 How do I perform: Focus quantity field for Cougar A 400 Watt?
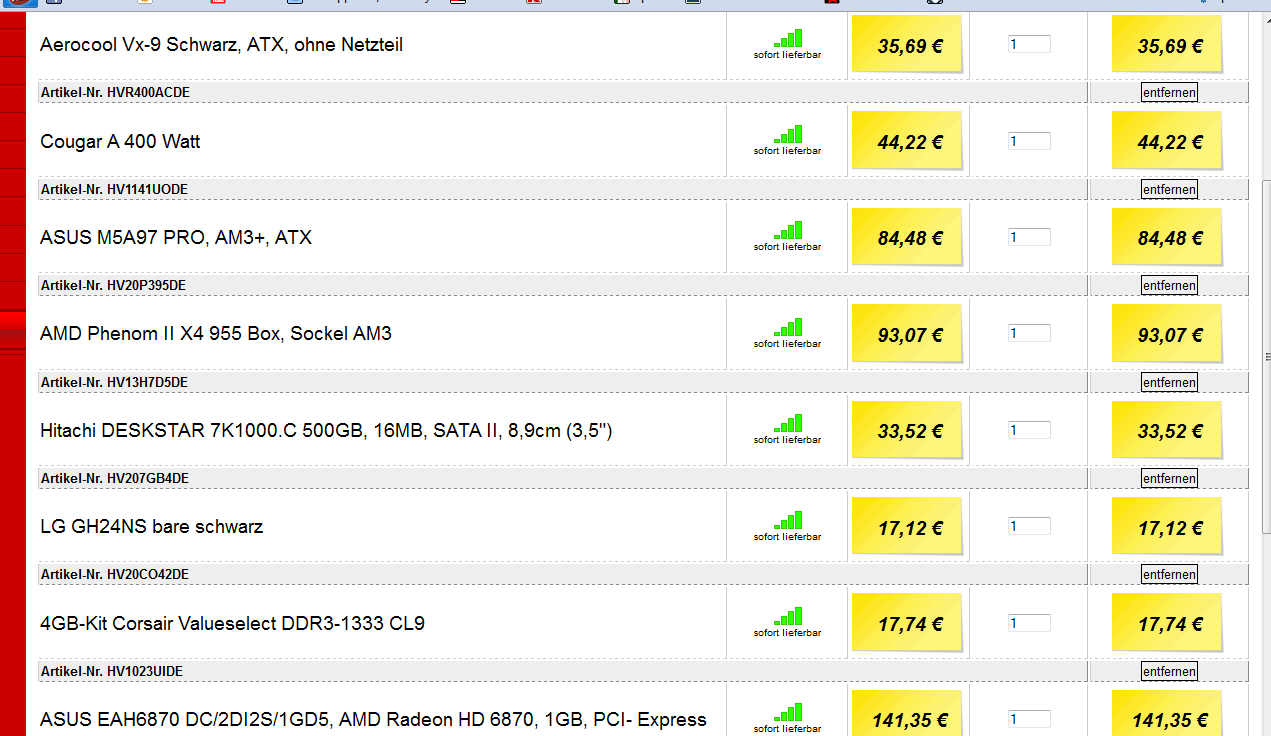pos(1029,141)
